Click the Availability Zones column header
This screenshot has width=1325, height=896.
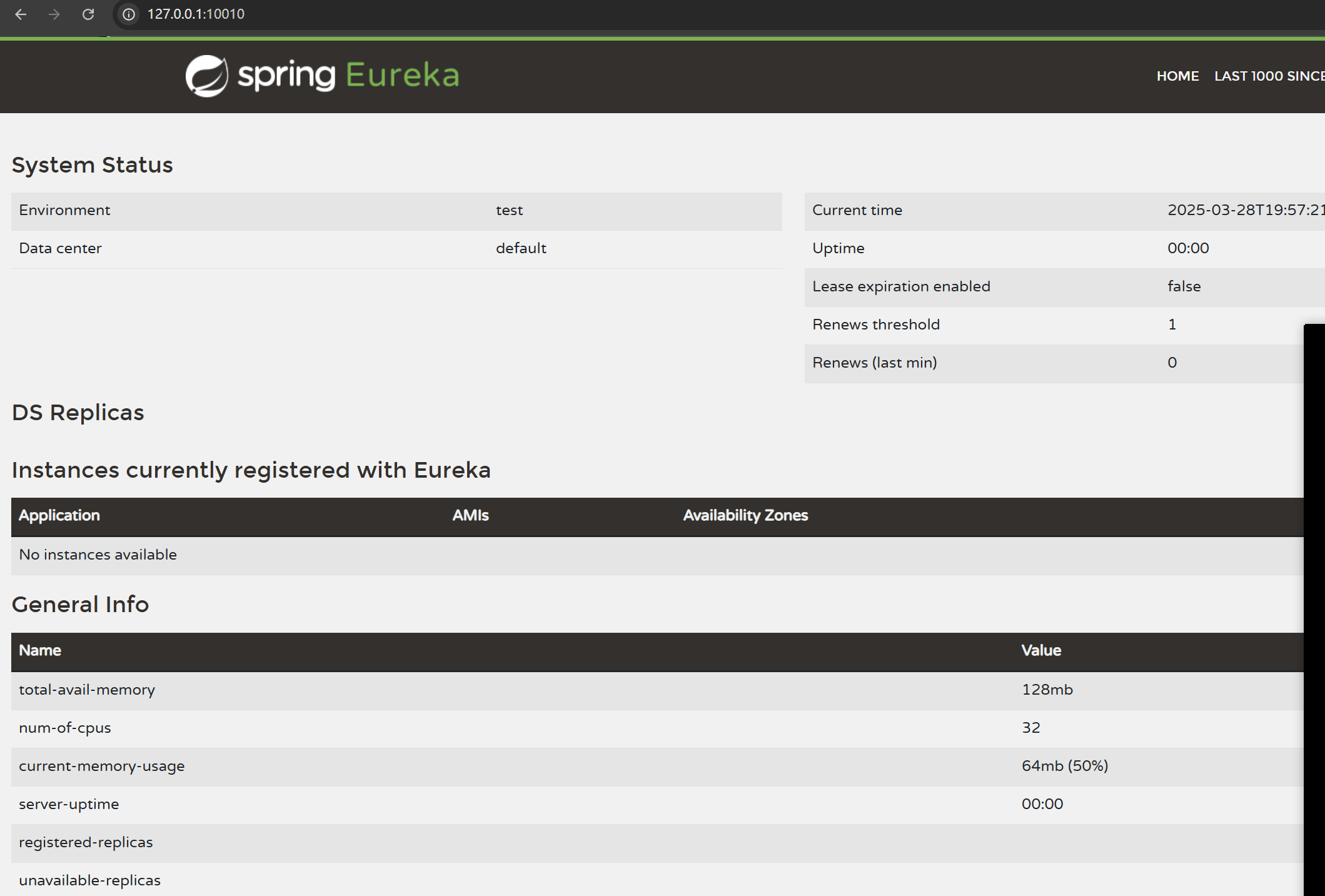(x=745, y=515)
